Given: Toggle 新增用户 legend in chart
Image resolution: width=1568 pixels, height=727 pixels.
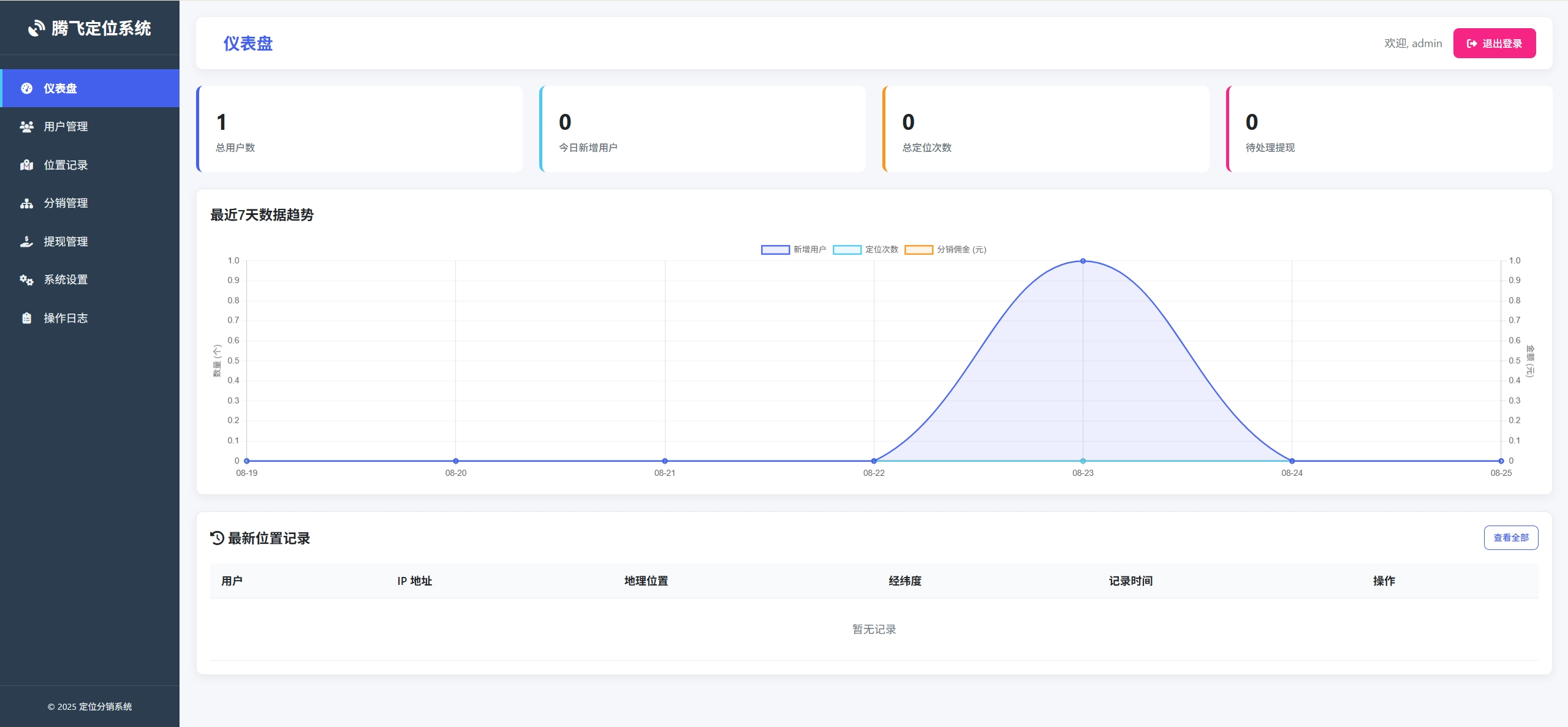Looking at the screenshot, I should 793,249.
